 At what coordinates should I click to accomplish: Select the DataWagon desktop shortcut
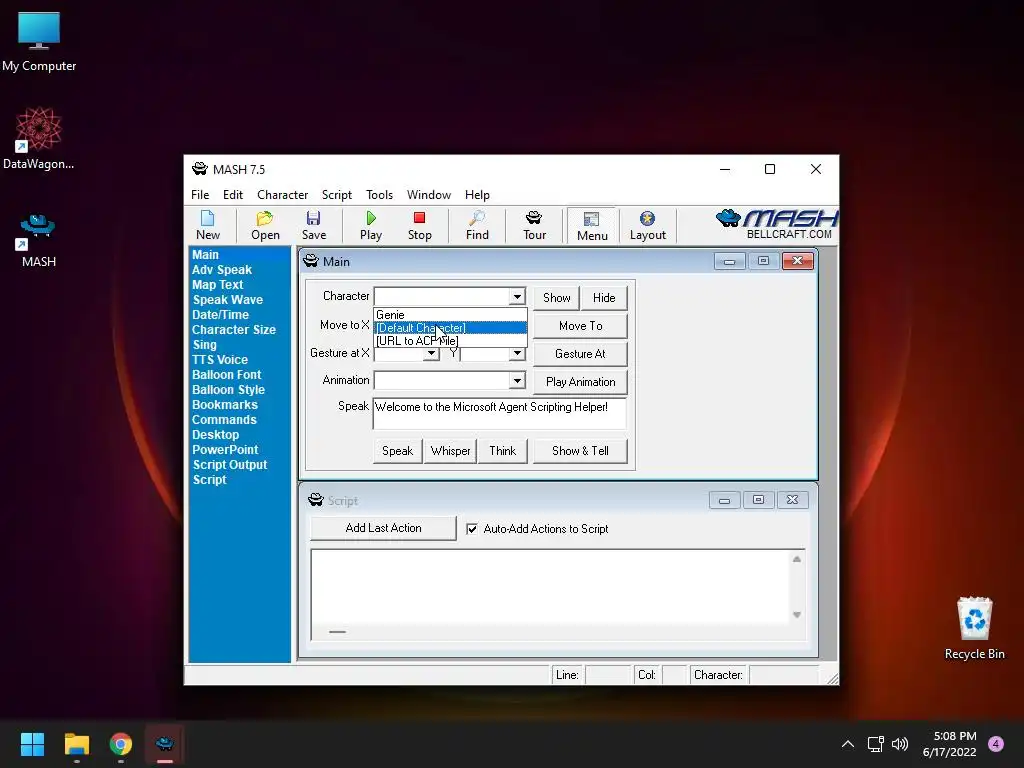pos(39,138)
